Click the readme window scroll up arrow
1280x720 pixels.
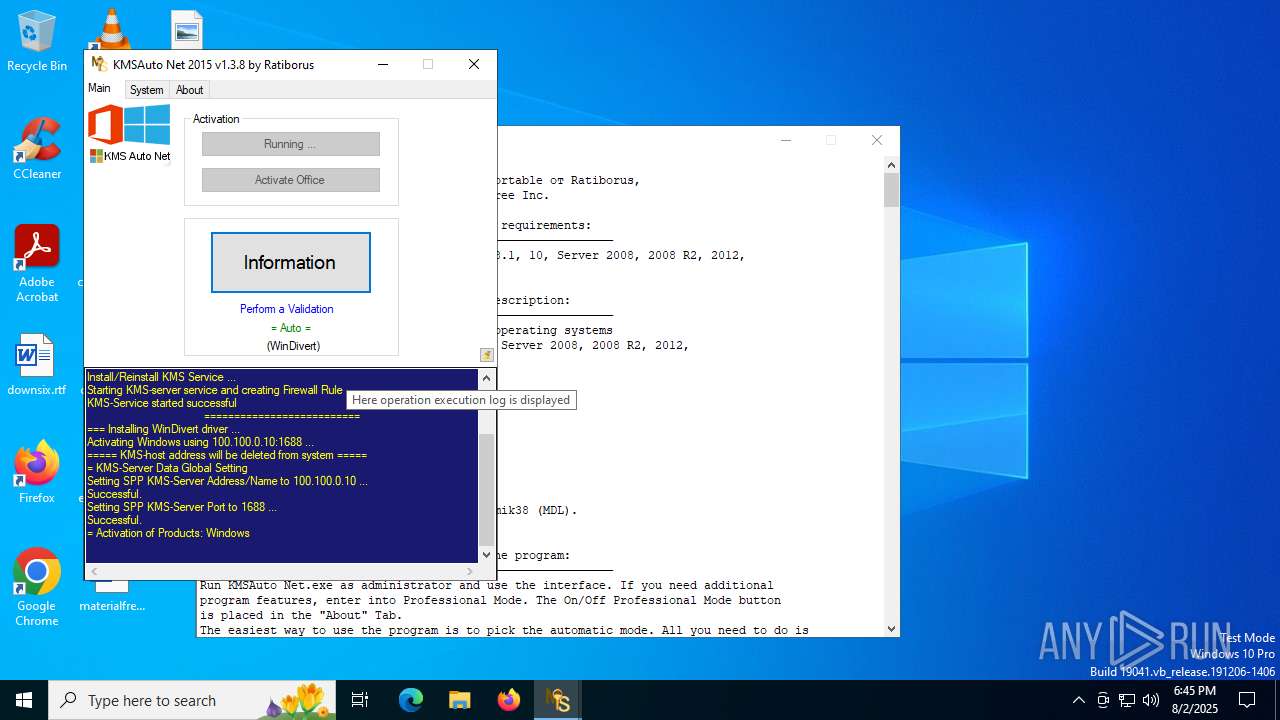pyautogui.click(x=891, y=165)
